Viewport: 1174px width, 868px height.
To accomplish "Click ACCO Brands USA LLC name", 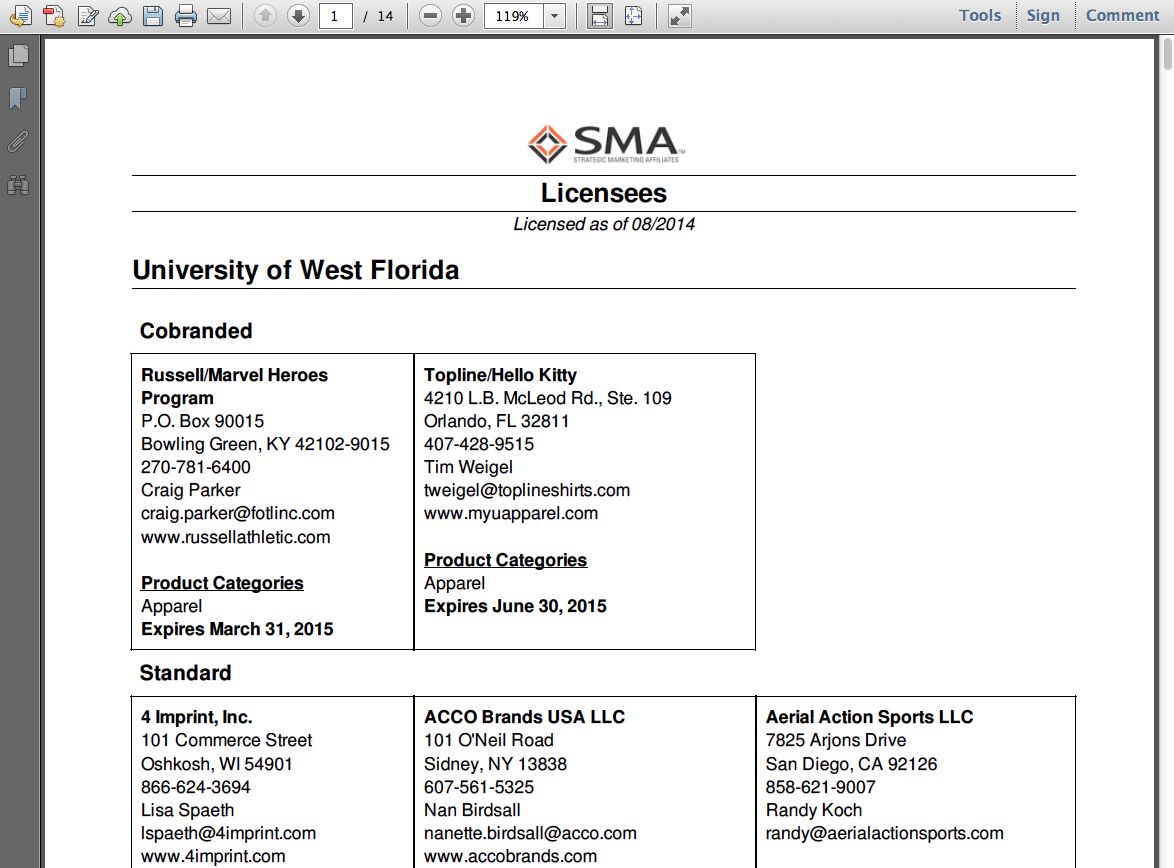I will coord(524,717).
